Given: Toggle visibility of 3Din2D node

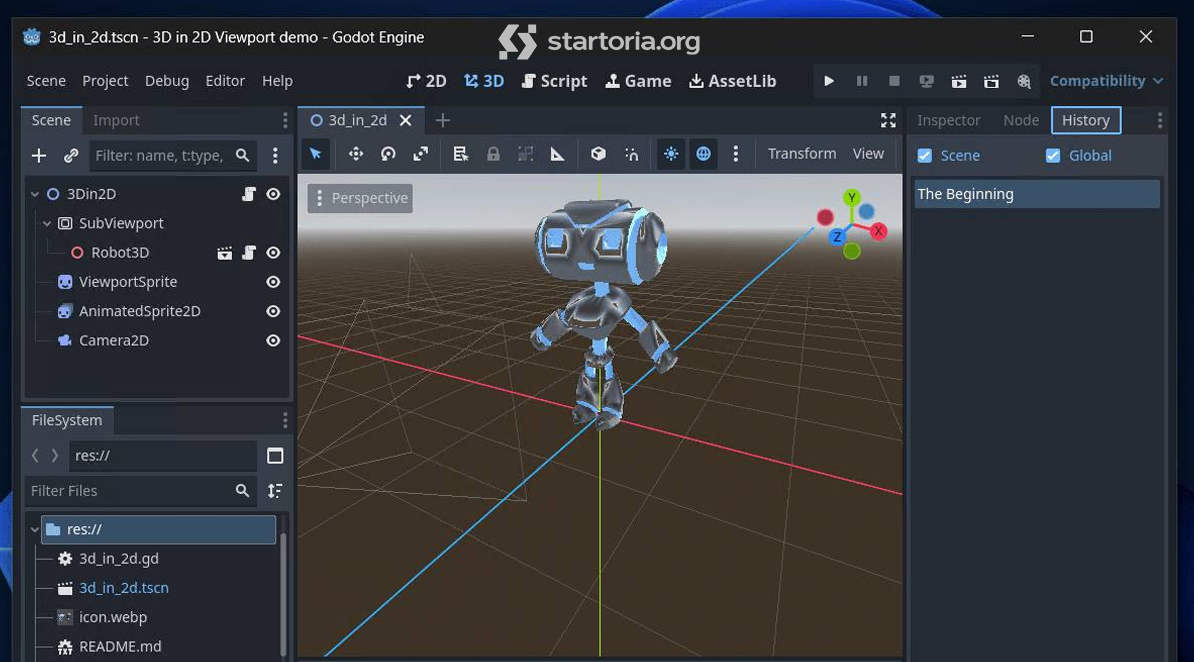Looking at the screenshot, I should [x=273, y=194].
